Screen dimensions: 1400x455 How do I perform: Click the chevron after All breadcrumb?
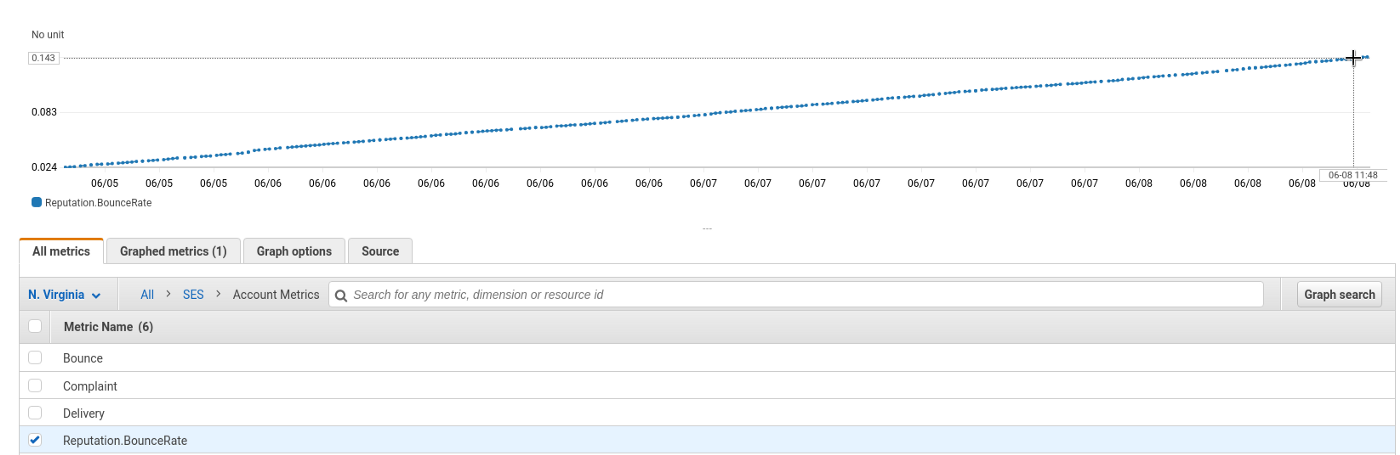click(168, 295)
